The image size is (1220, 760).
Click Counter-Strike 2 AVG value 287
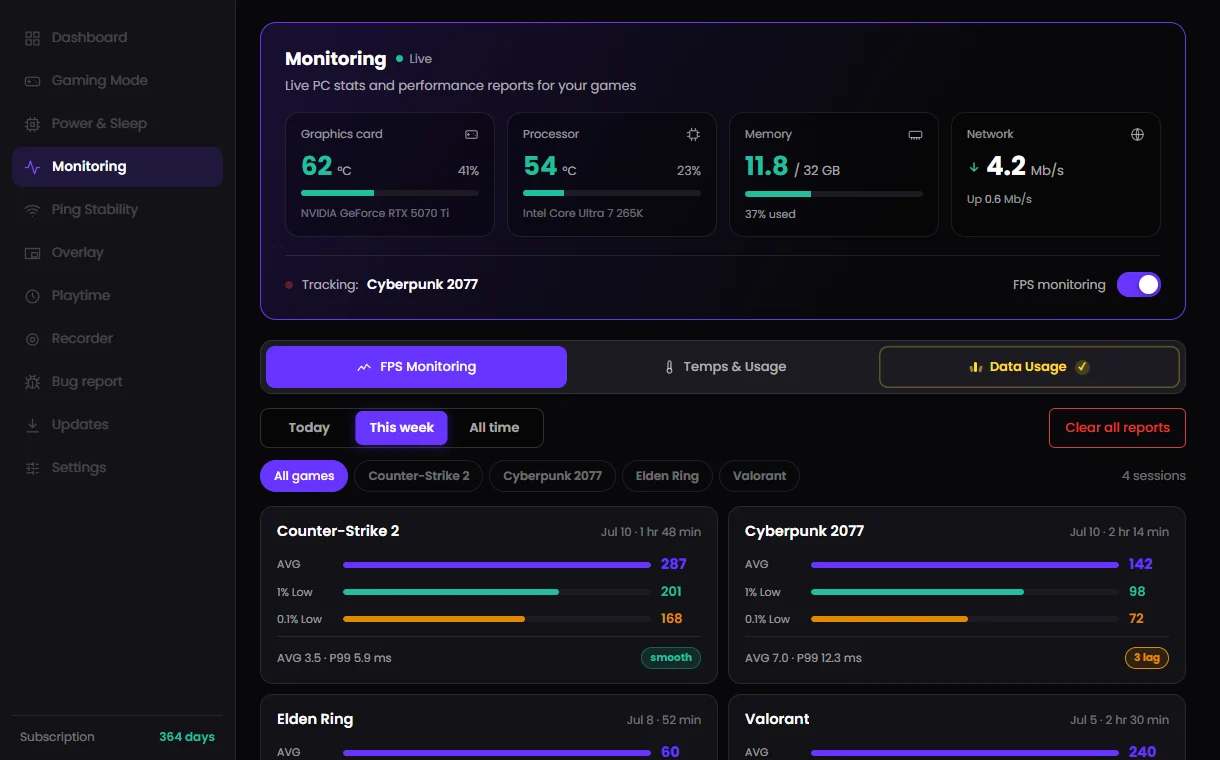point(673,564)
